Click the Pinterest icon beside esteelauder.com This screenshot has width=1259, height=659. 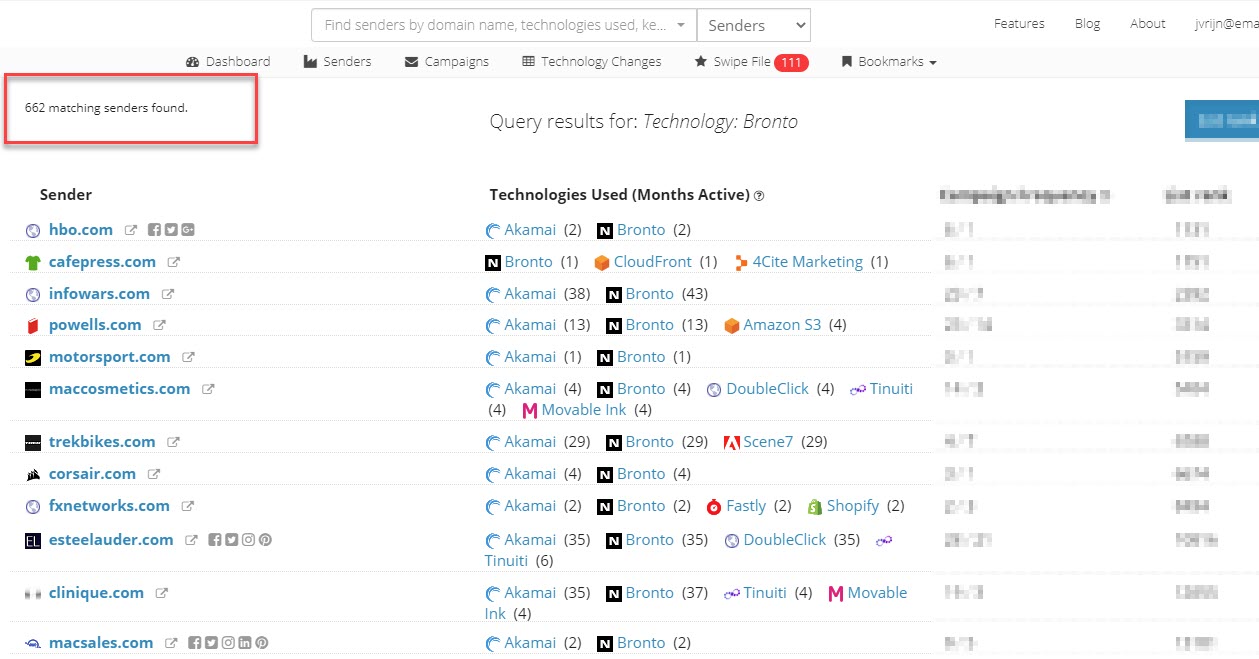[265, 540]
